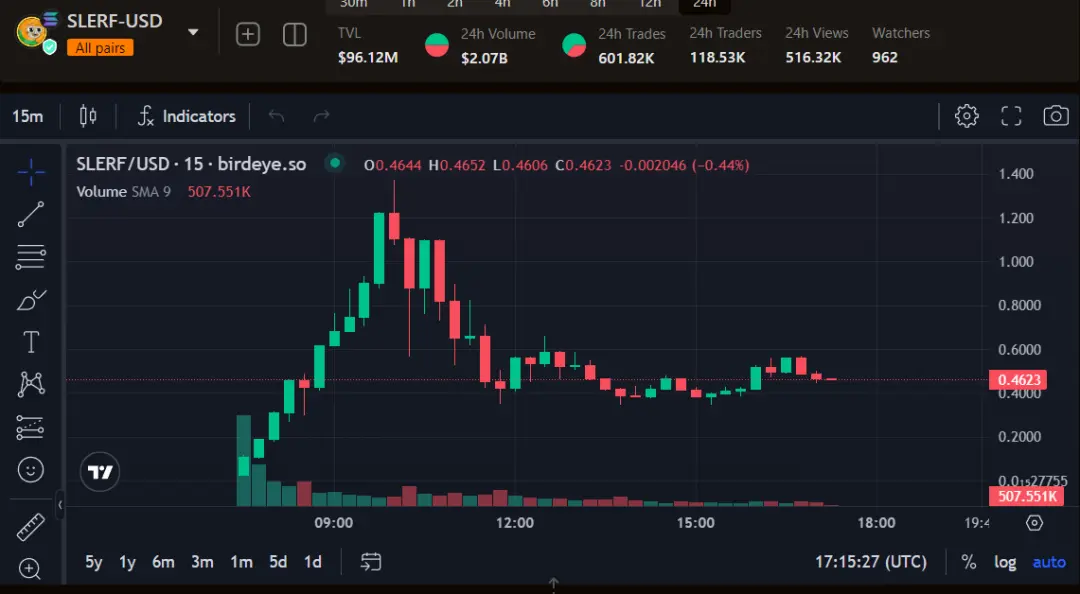Click the 1.200 price axis label
Screen dimensions: 1080x594
point(1016,218)
